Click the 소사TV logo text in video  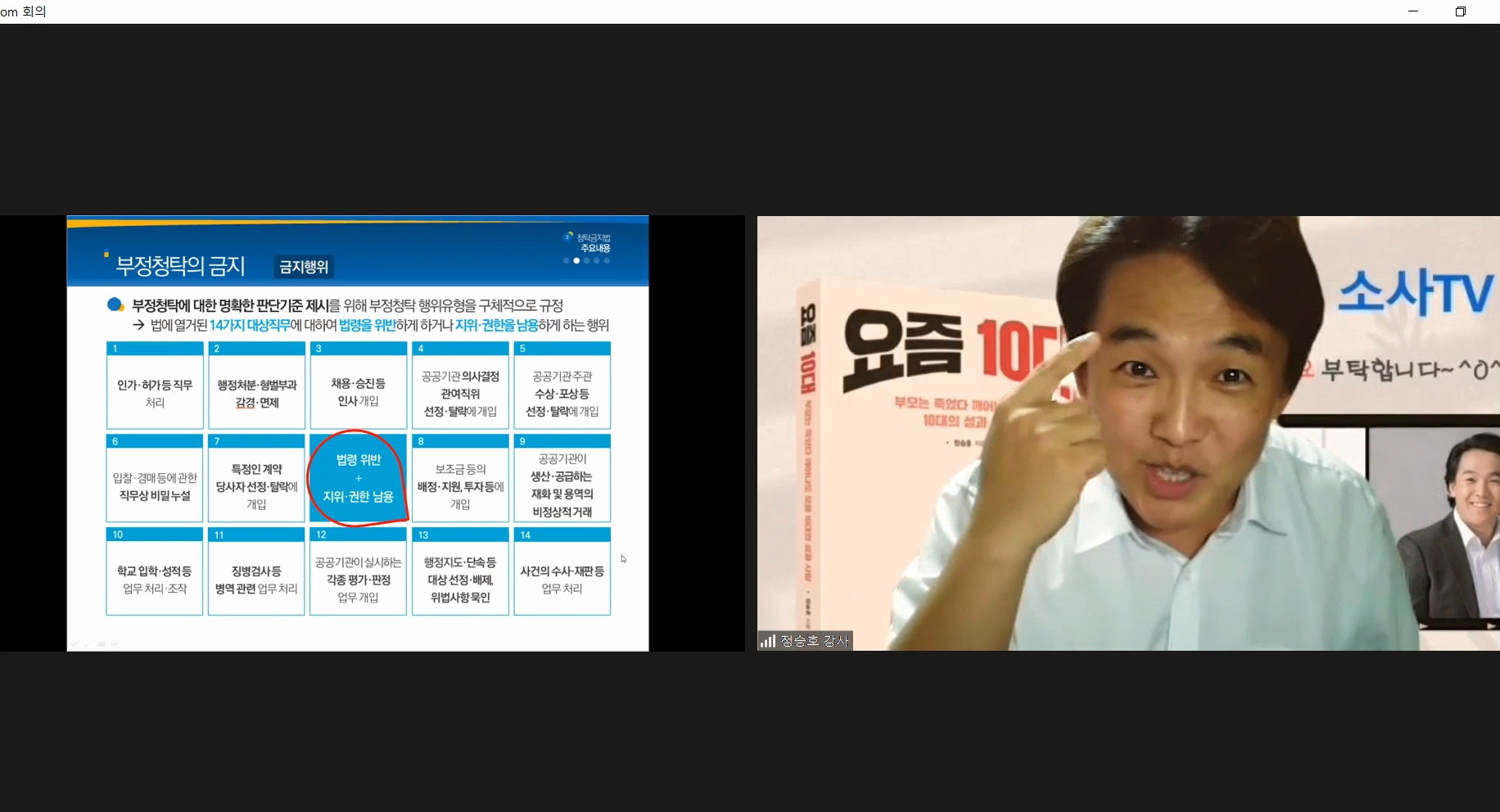[1415, 293]
